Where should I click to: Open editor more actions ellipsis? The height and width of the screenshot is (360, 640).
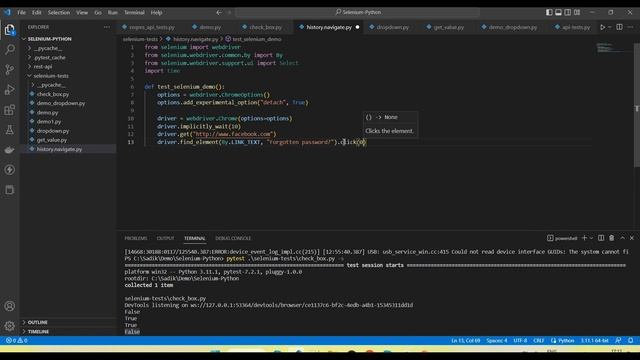[631, 27]
